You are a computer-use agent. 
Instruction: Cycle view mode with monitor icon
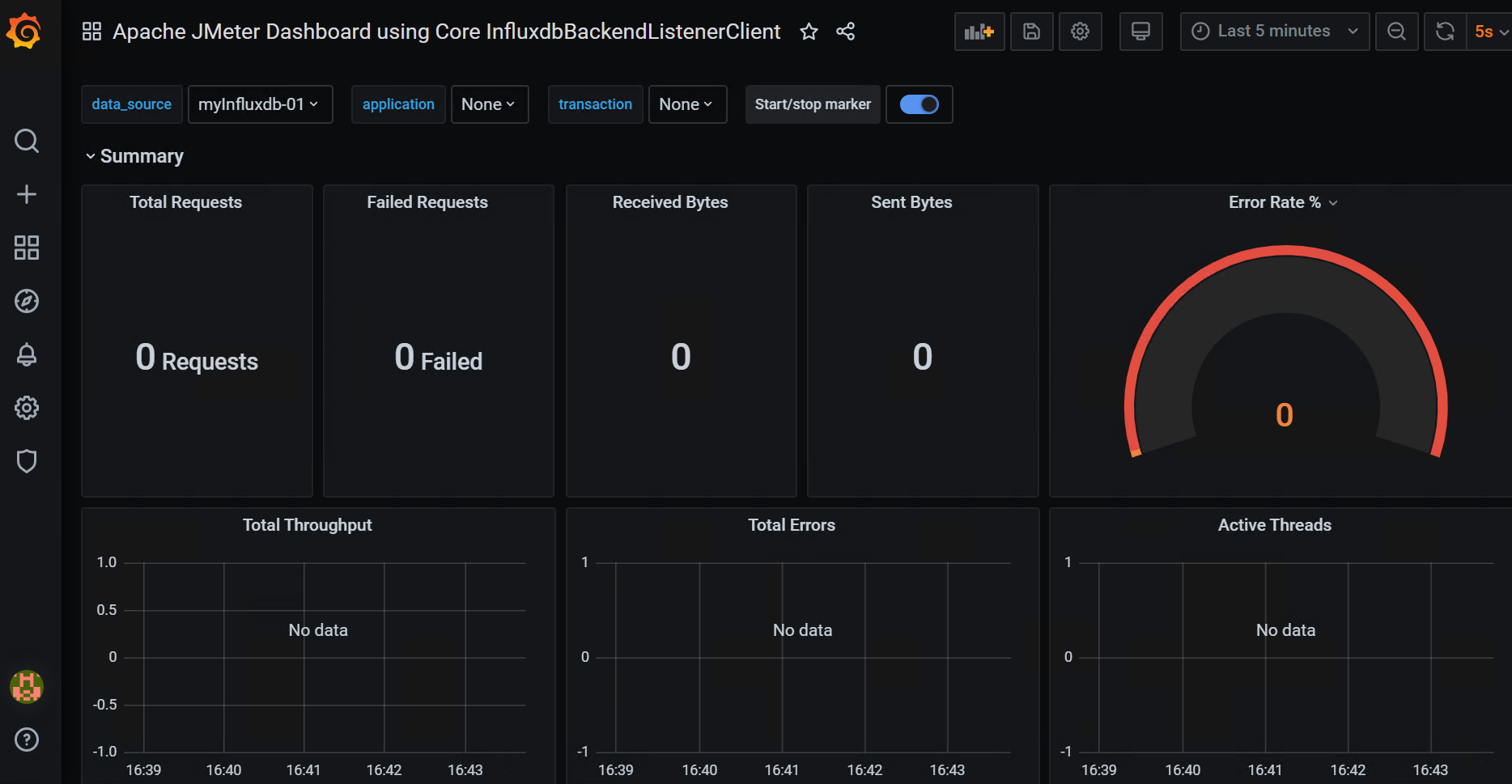click(x=1140, y=32)
